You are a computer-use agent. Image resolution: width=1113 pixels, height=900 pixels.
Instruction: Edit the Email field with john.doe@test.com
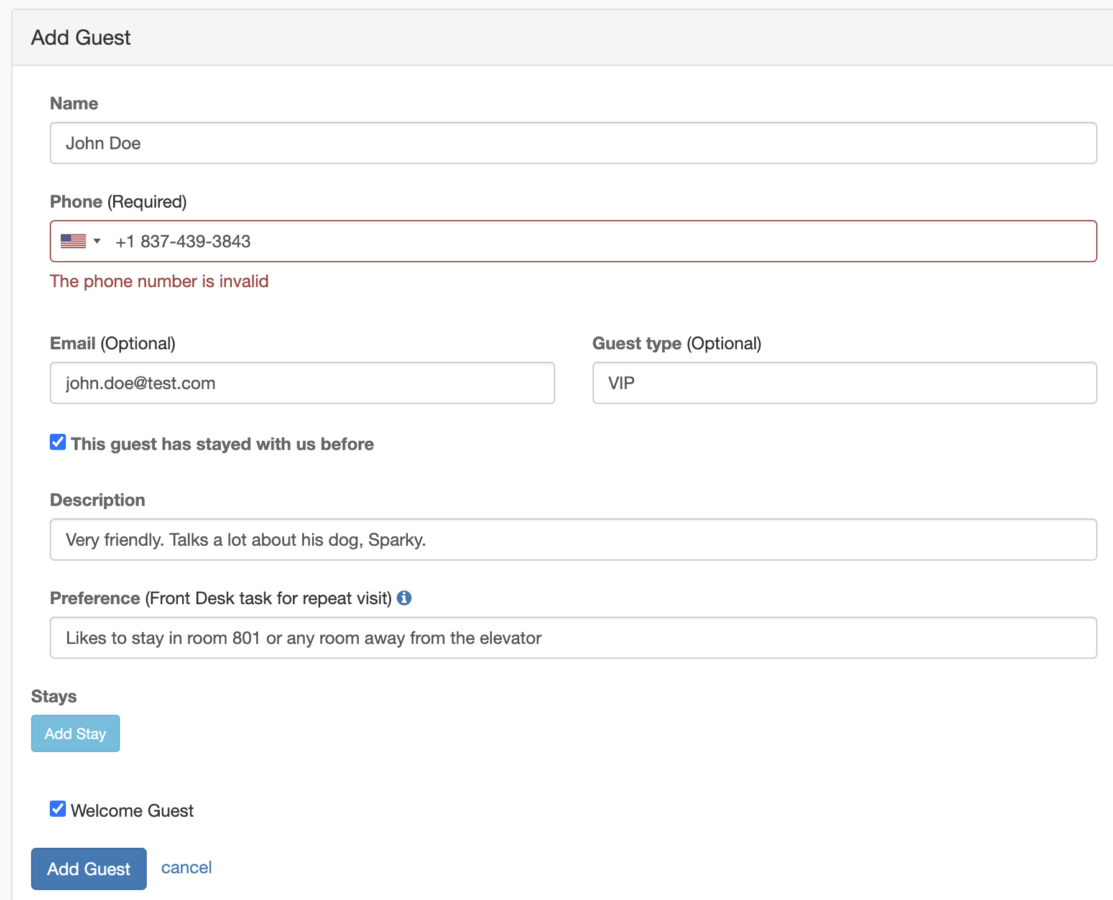302,383
